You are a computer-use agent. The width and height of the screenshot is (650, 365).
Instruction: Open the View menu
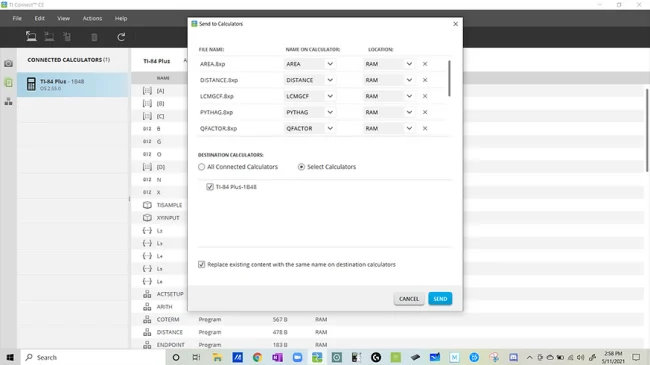pyautogui.click(x=63, y=18)
